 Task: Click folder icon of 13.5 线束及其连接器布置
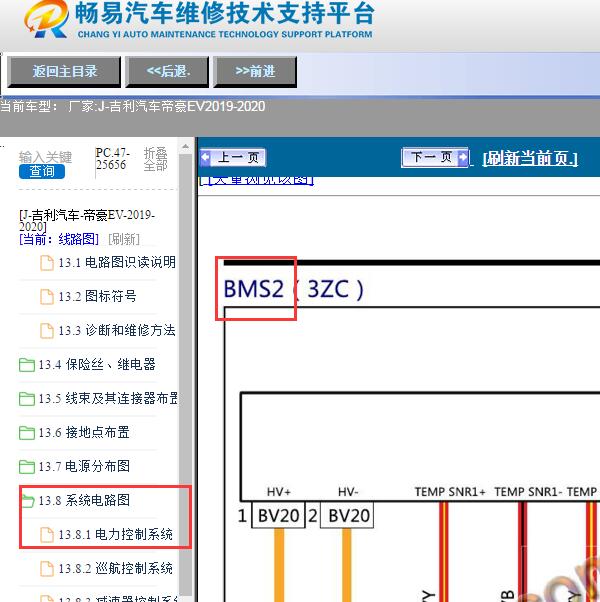(27, 399)
